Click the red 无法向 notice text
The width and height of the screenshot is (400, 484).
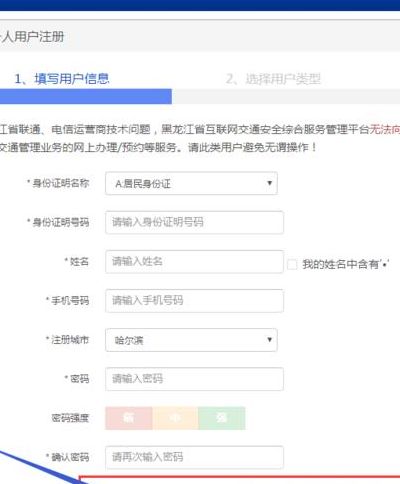[x=385, y=129]
